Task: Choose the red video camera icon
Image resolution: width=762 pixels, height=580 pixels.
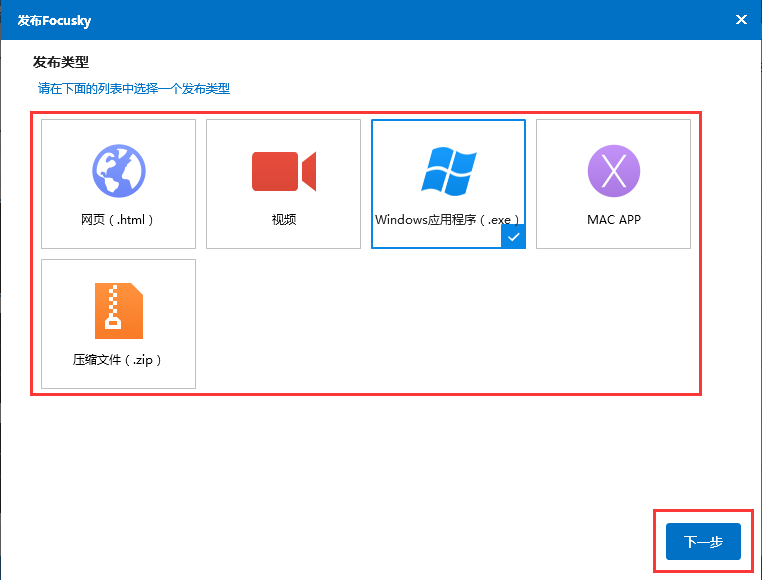Action: coord(284,171)
